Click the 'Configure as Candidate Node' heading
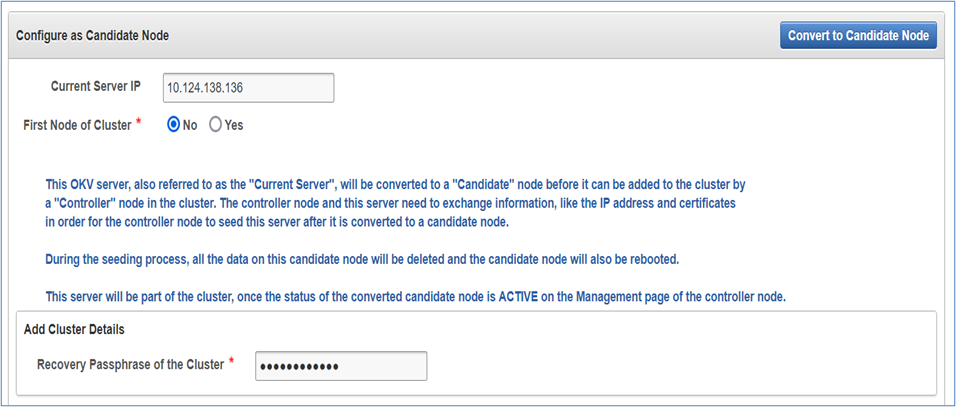This screenshot has width=956, height=407. pyautogui.click(x=93, y=36)
